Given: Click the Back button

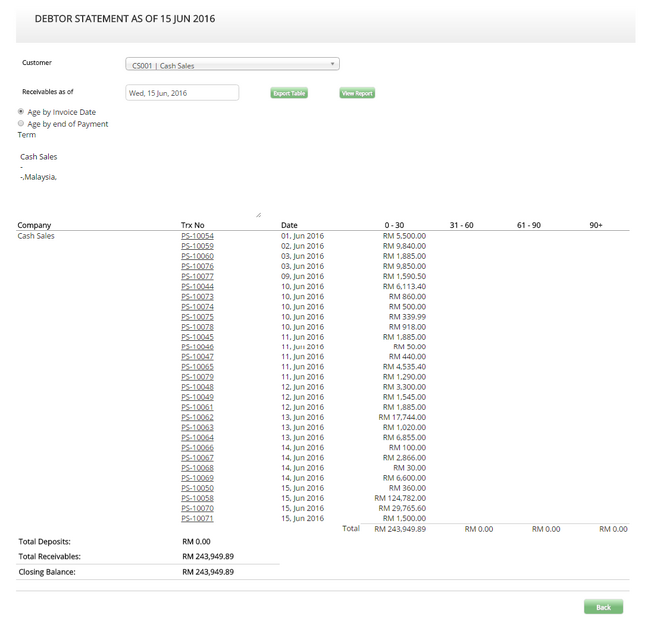Looking at the screenshot, I should click(x=603, y=607).
